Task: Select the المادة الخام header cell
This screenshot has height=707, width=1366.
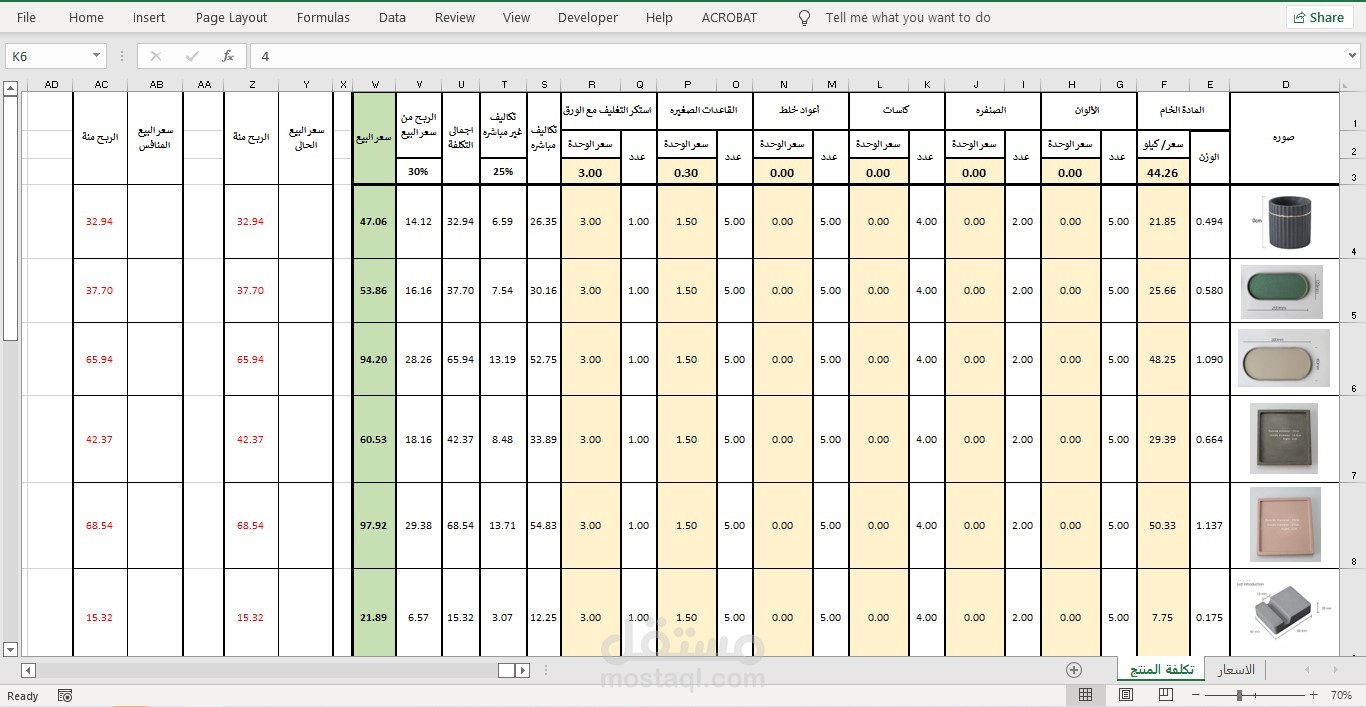Action: [x=1184, y=111]
